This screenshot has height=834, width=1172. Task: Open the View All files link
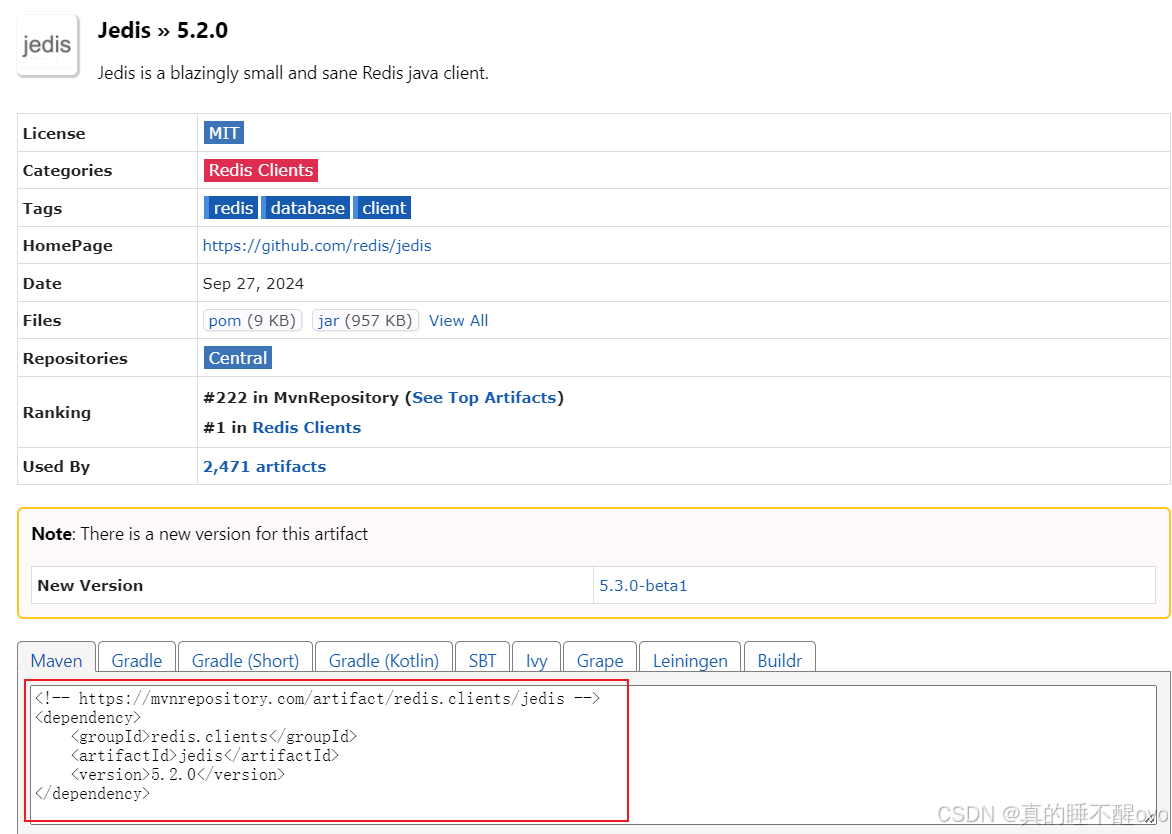point(458,321)
